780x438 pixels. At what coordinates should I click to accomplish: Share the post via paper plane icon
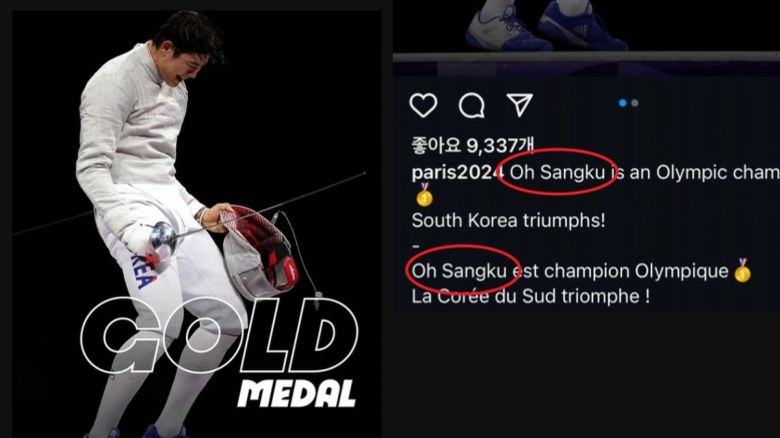[x=520, y=105]
